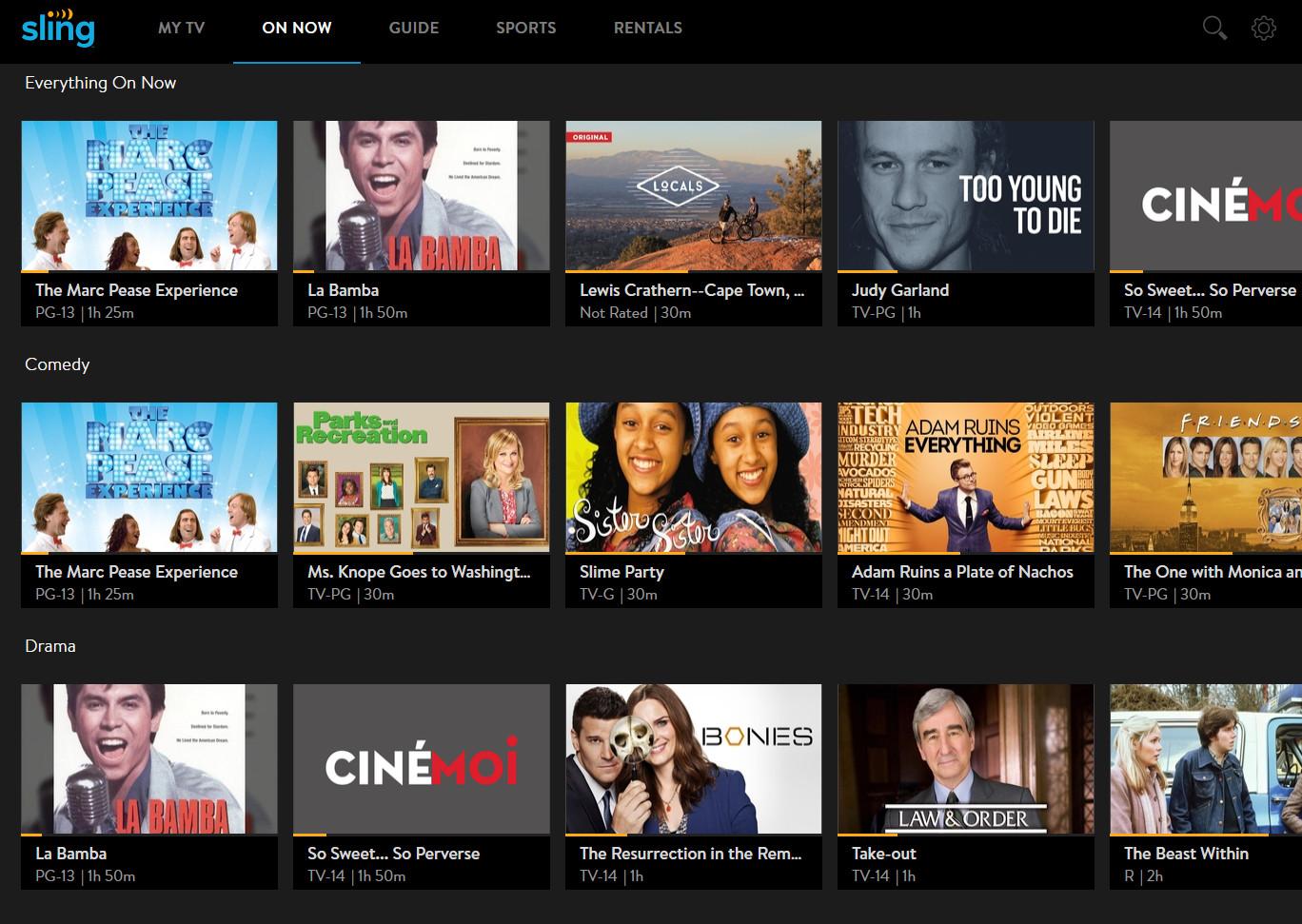Open Marc Pease Experience thumbnail in Comedy row
The height and width of the screenshot is (924, 1302).
[149, 478]
